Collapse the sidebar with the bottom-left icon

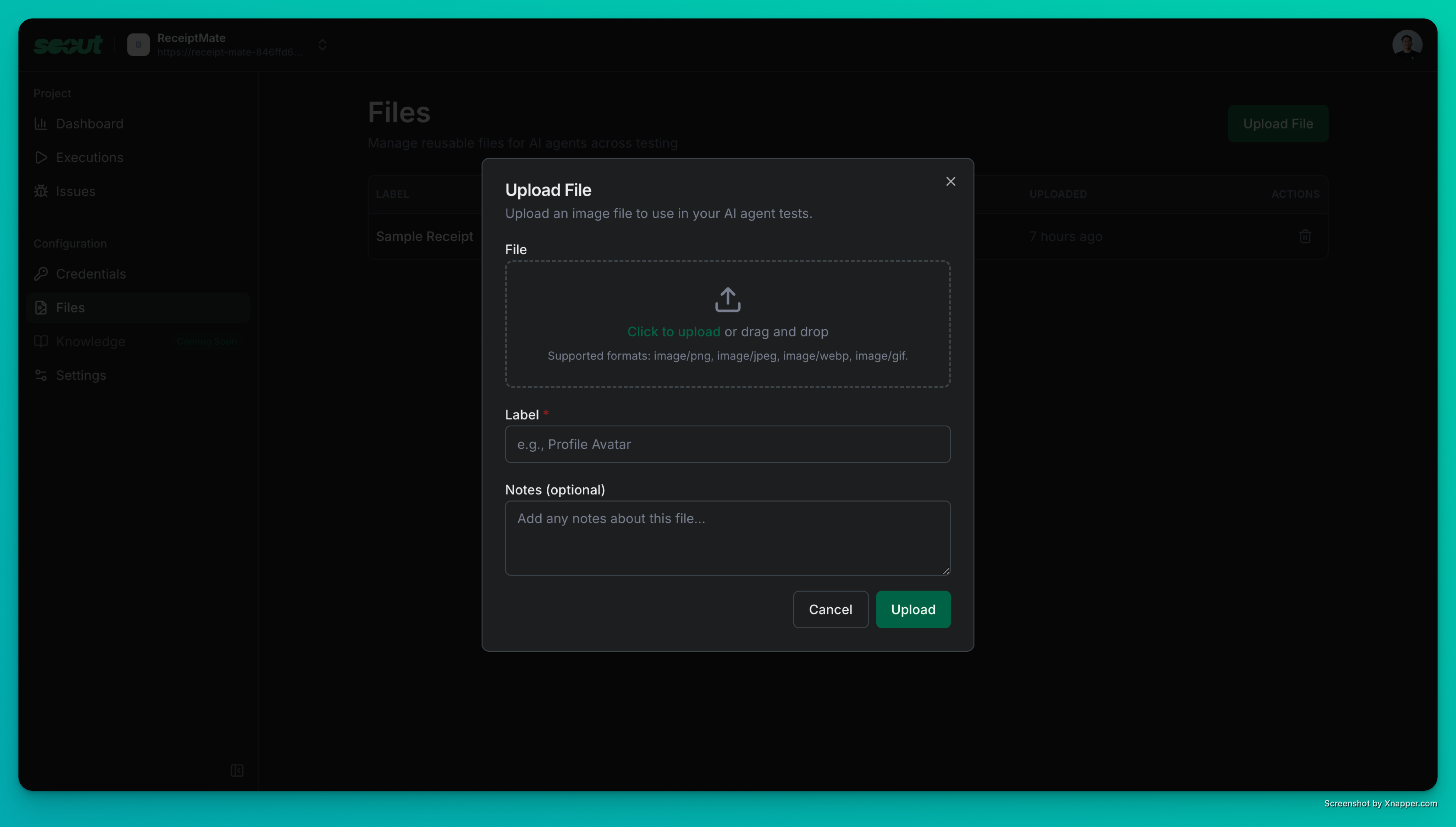[x=237, y=771]
